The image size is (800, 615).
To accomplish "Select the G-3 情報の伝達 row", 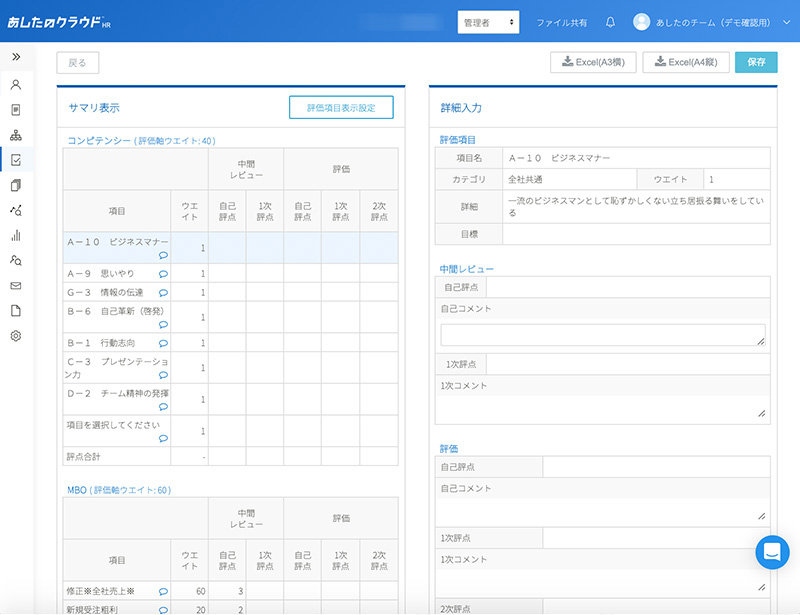I will (231, 292).
